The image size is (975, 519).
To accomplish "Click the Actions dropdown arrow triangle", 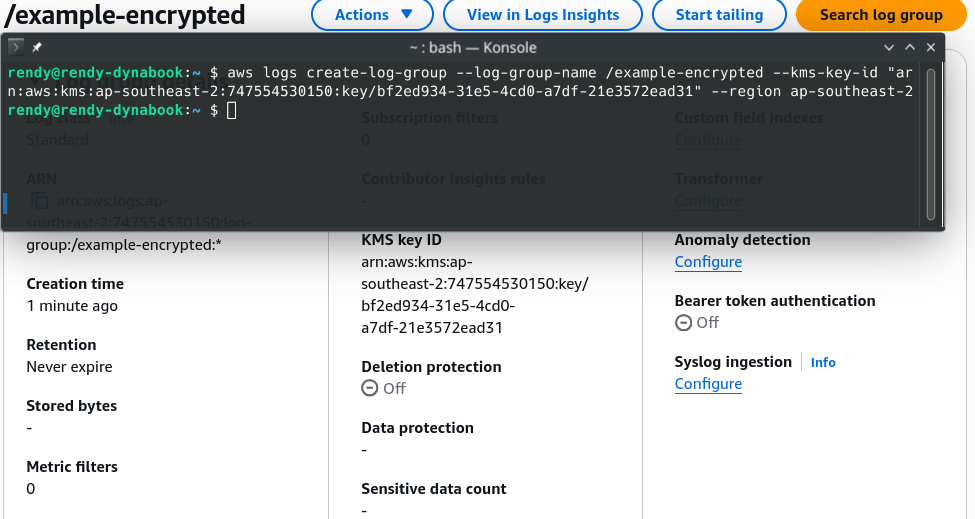I will tap(407, 14).
